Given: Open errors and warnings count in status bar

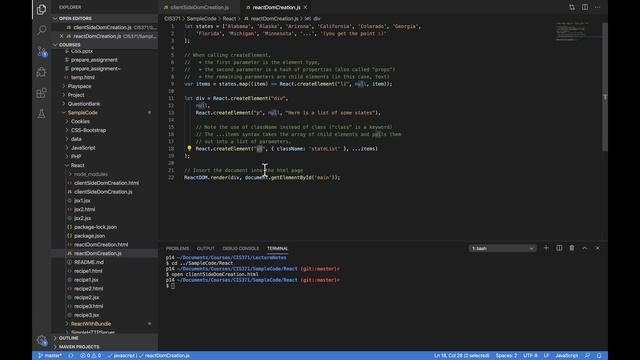Looking at the screenshot, I should [90, 356].
